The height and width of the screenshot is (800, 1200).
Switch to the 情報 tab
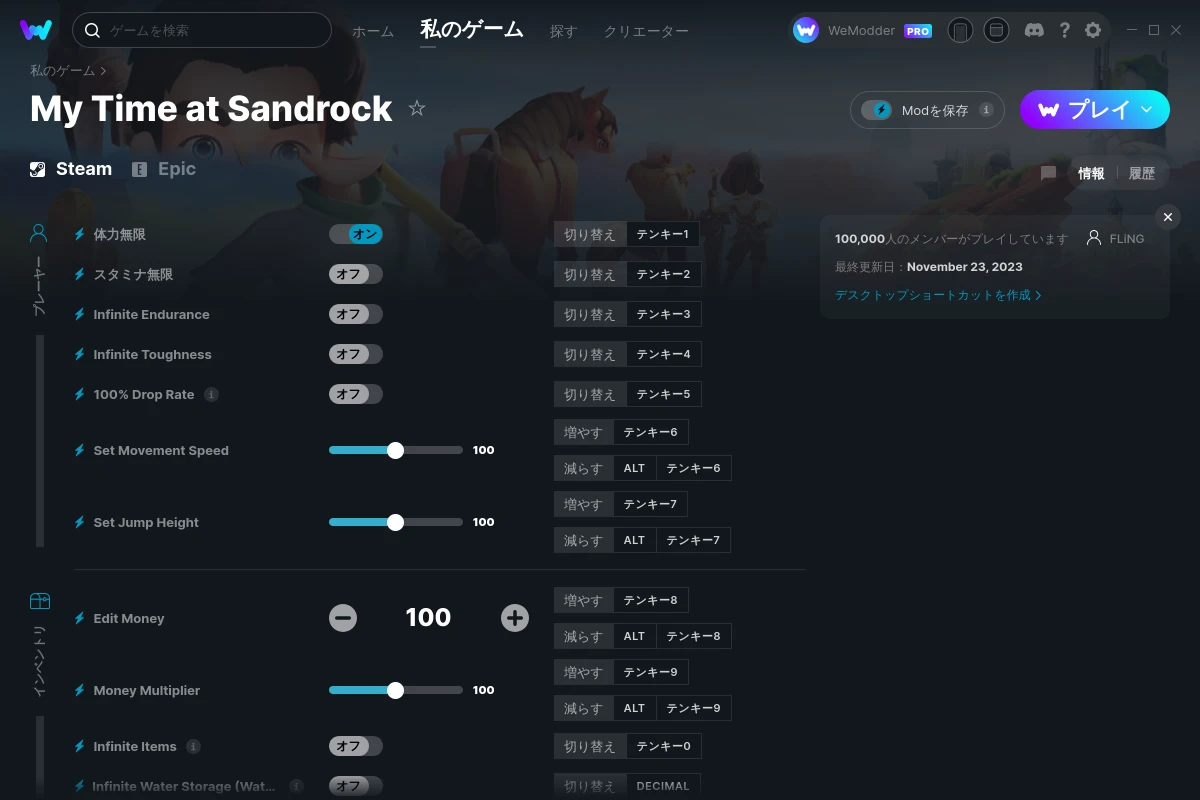[x=1091, y=173]
